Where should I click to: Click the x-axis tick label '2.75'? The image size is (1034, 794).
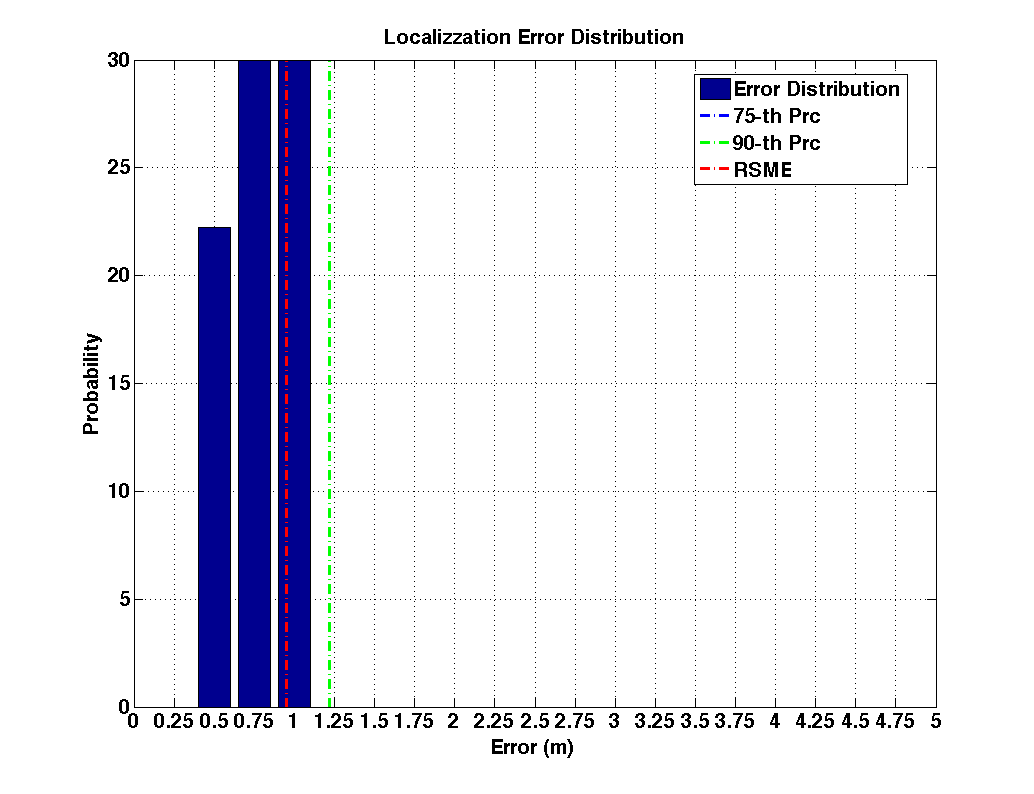574,721
